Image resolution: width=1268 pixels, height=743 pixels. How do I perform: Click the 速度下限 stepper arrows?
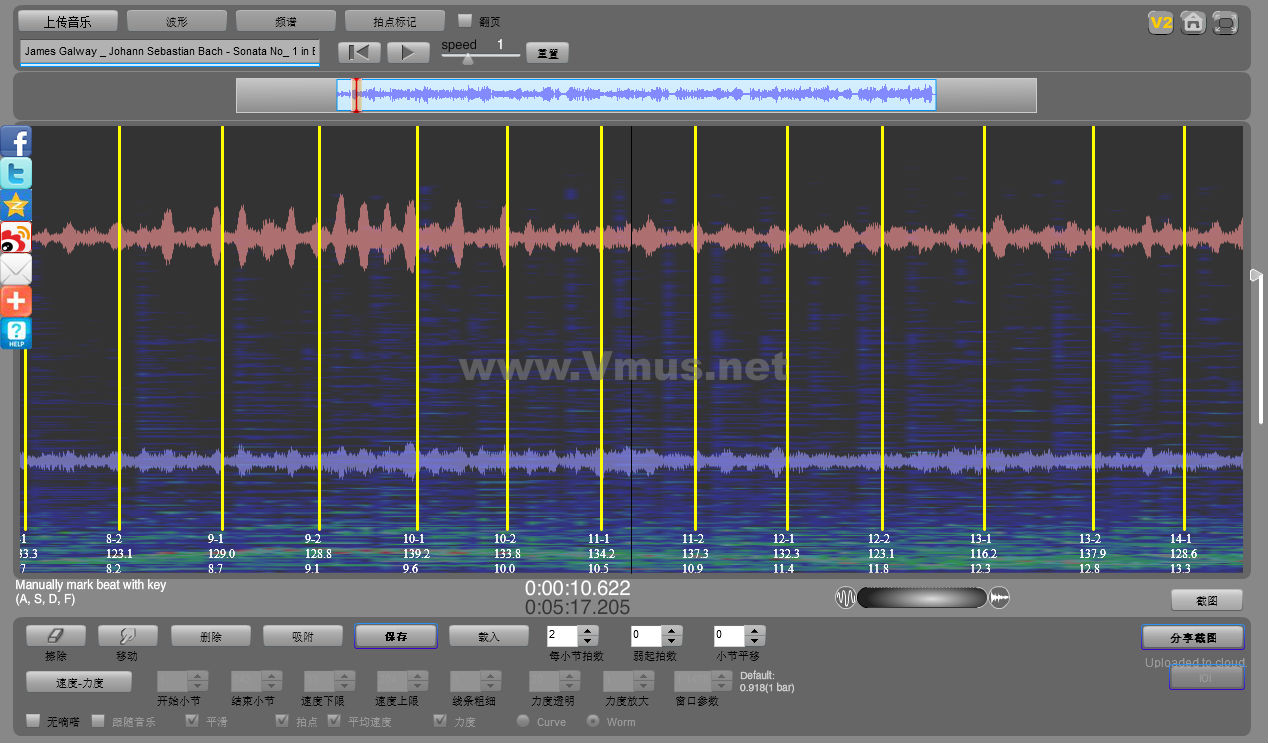click(345, 681)
